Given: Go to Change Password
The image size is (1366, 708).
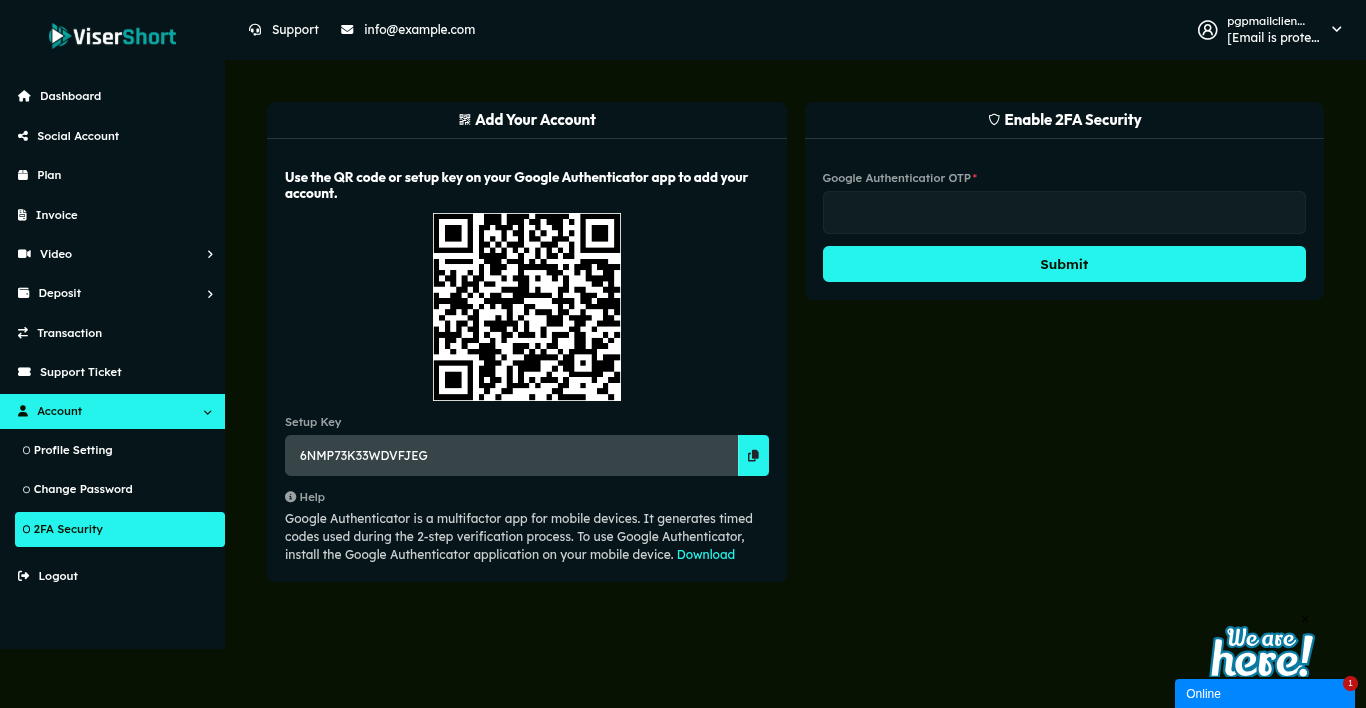Looking at the screenshot, I should pos(83,490).
